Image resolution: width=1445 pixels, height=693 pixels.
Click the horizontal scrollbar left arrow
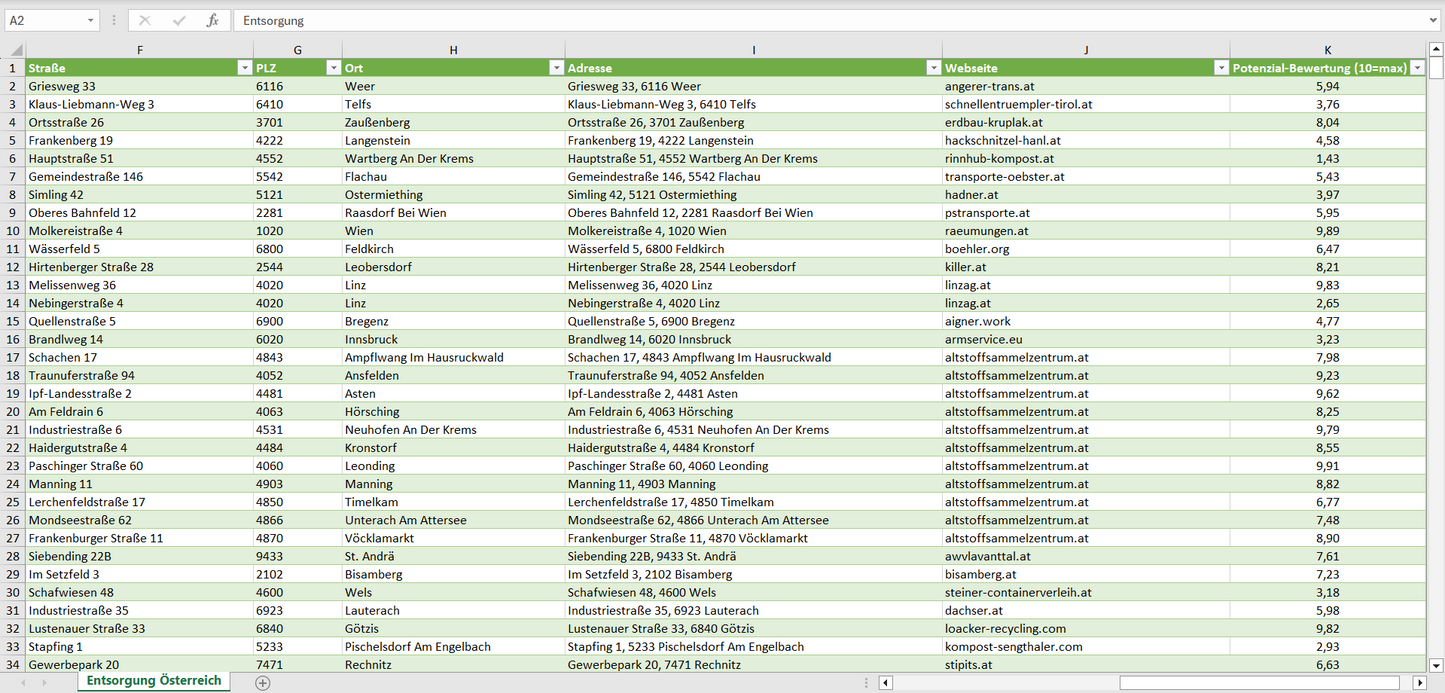pos(886,683)
